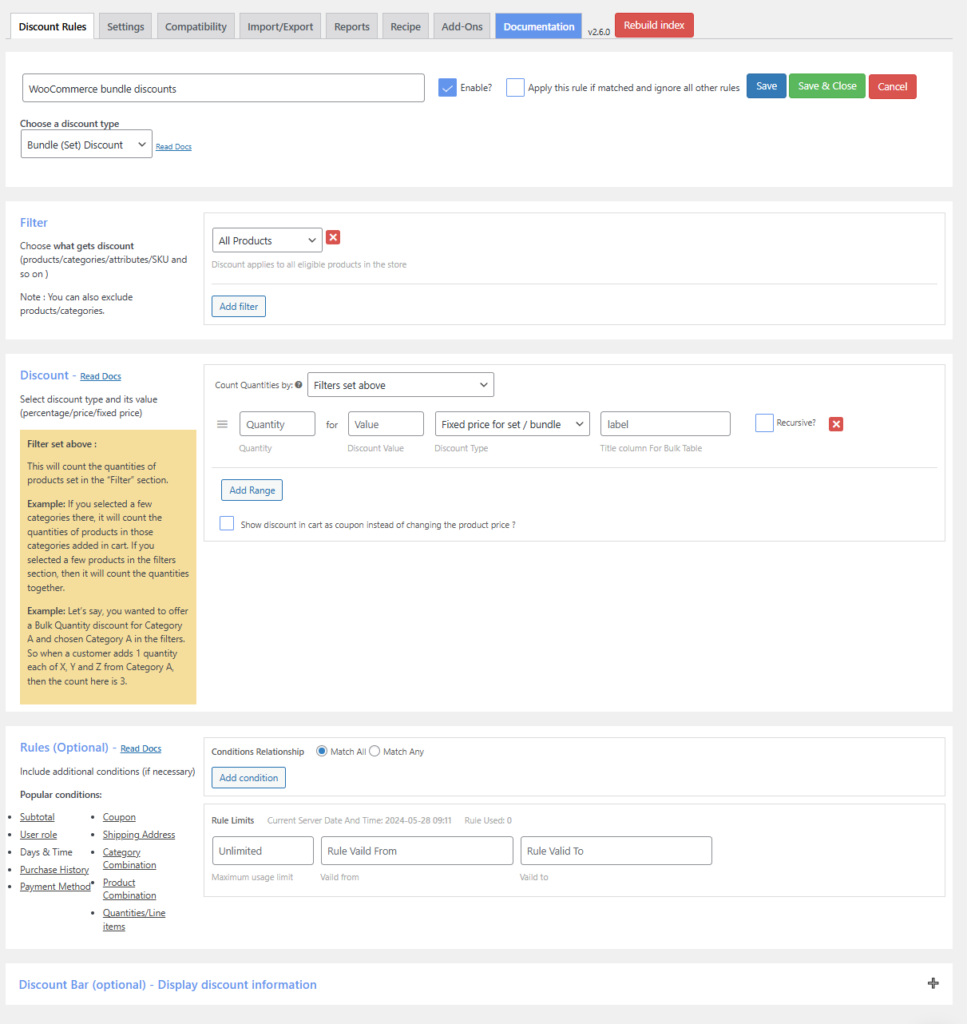
Task: Remove the All Products filter via red X
Action: (331, 238)
